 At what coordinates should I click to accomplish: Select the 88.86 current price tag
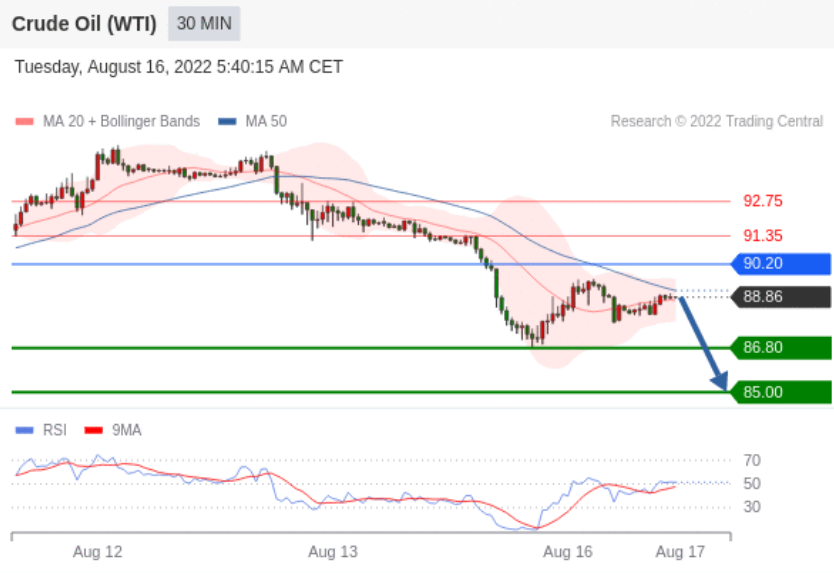781,296
